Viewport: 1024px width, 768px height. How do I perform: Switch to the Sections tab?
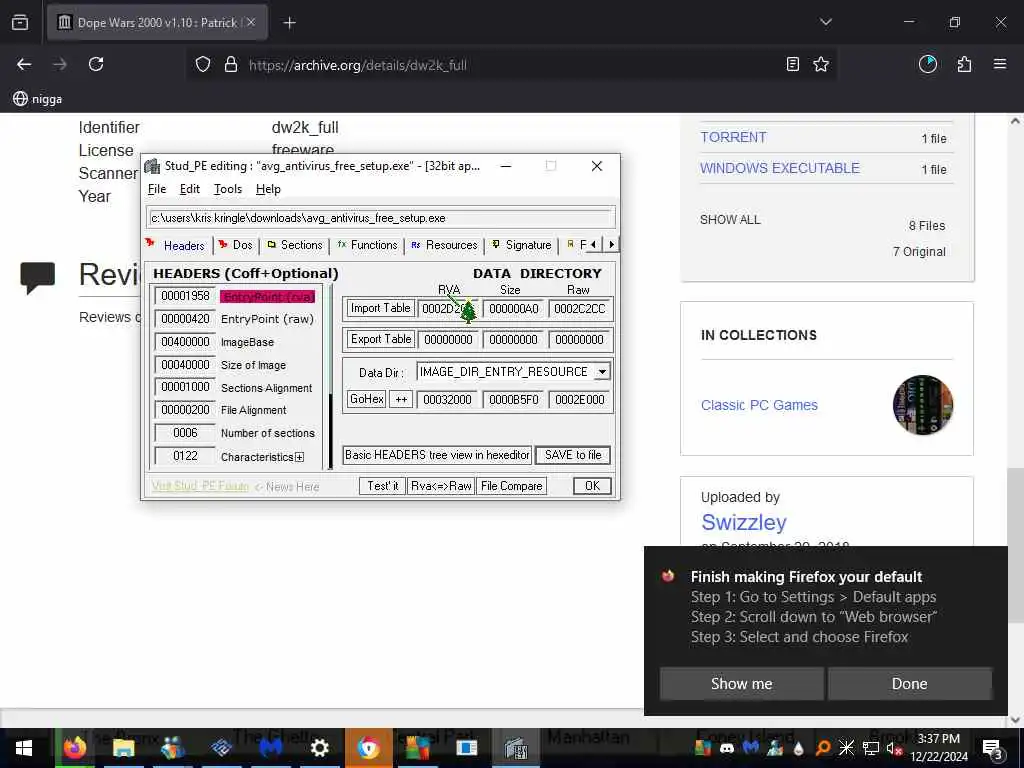coord(295,245)
